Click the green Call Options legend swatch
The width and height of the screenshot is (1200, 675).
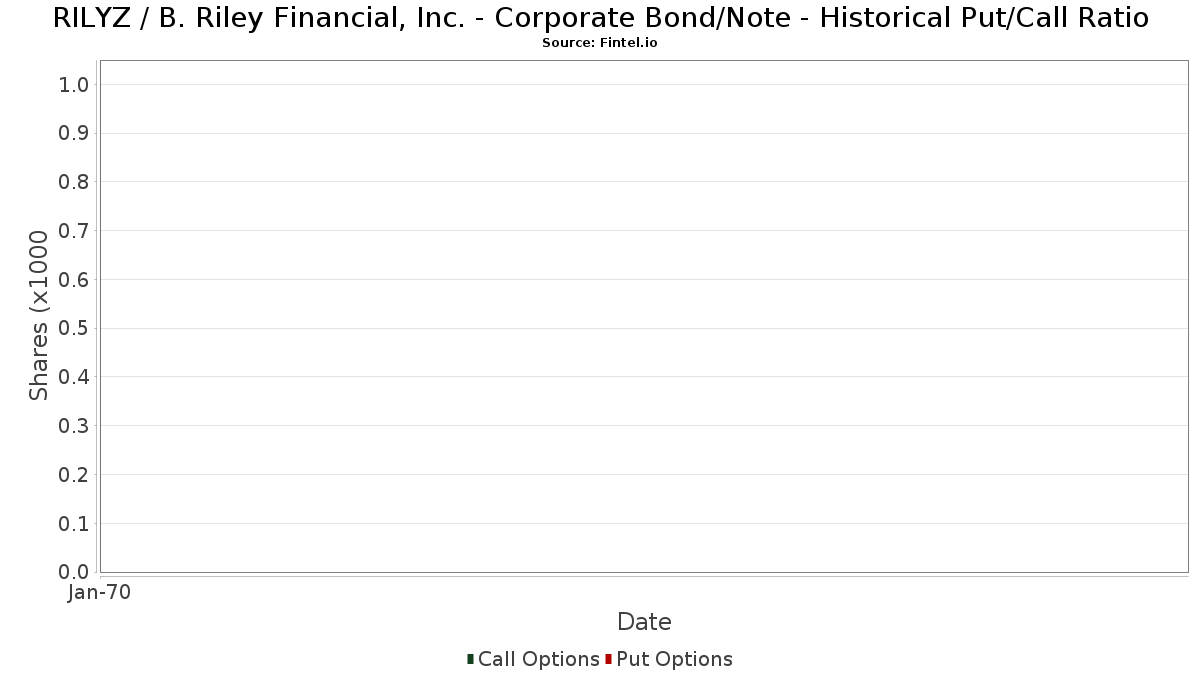click(x=470, y=659)
